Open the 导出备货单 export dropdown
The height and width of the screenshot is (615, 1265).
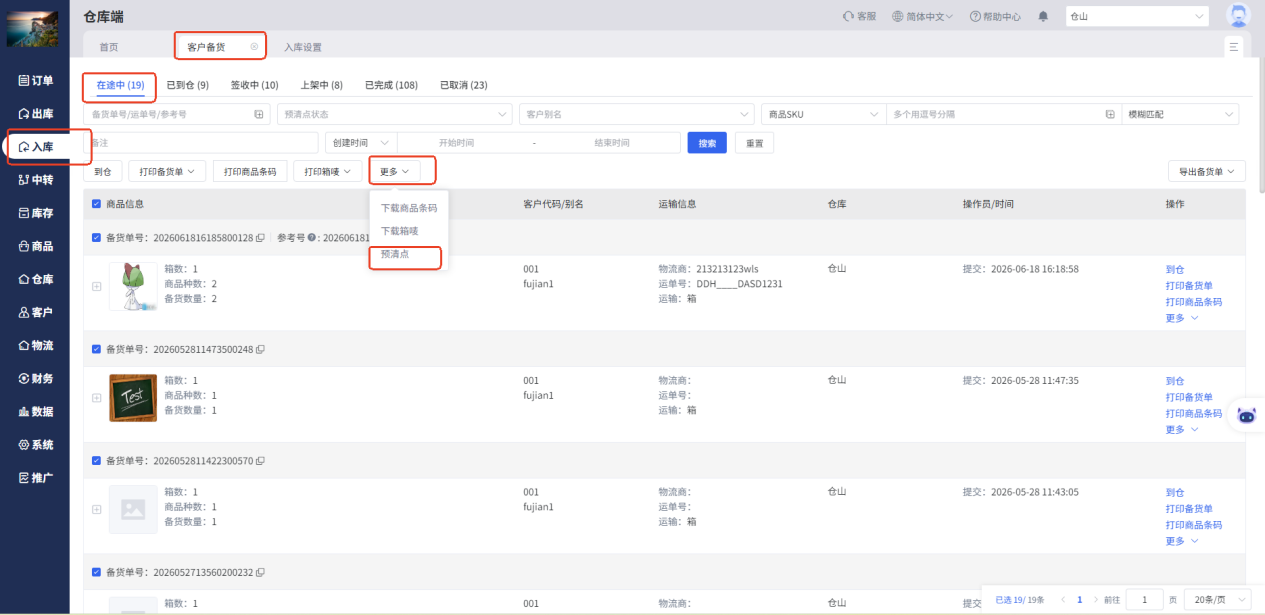pyautogui.click(x=1207, y=171)
